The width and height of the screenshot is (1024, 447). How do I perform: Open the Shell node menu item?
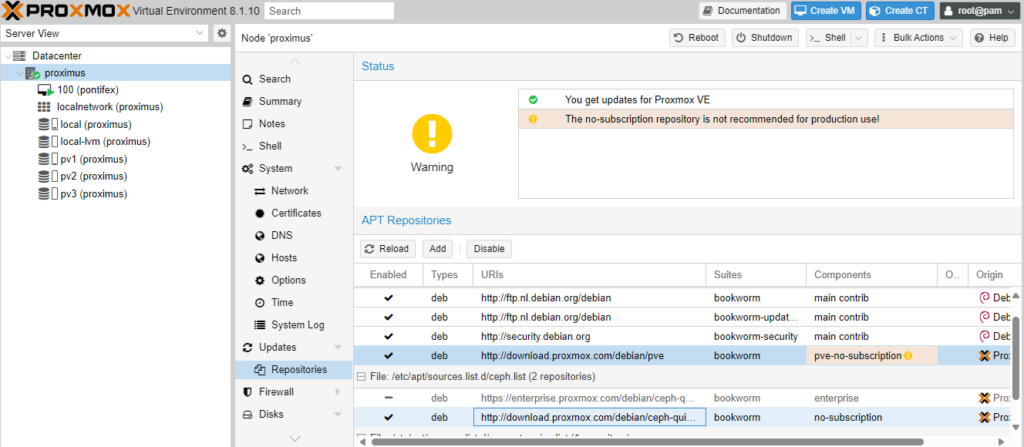tap(293, 146)
